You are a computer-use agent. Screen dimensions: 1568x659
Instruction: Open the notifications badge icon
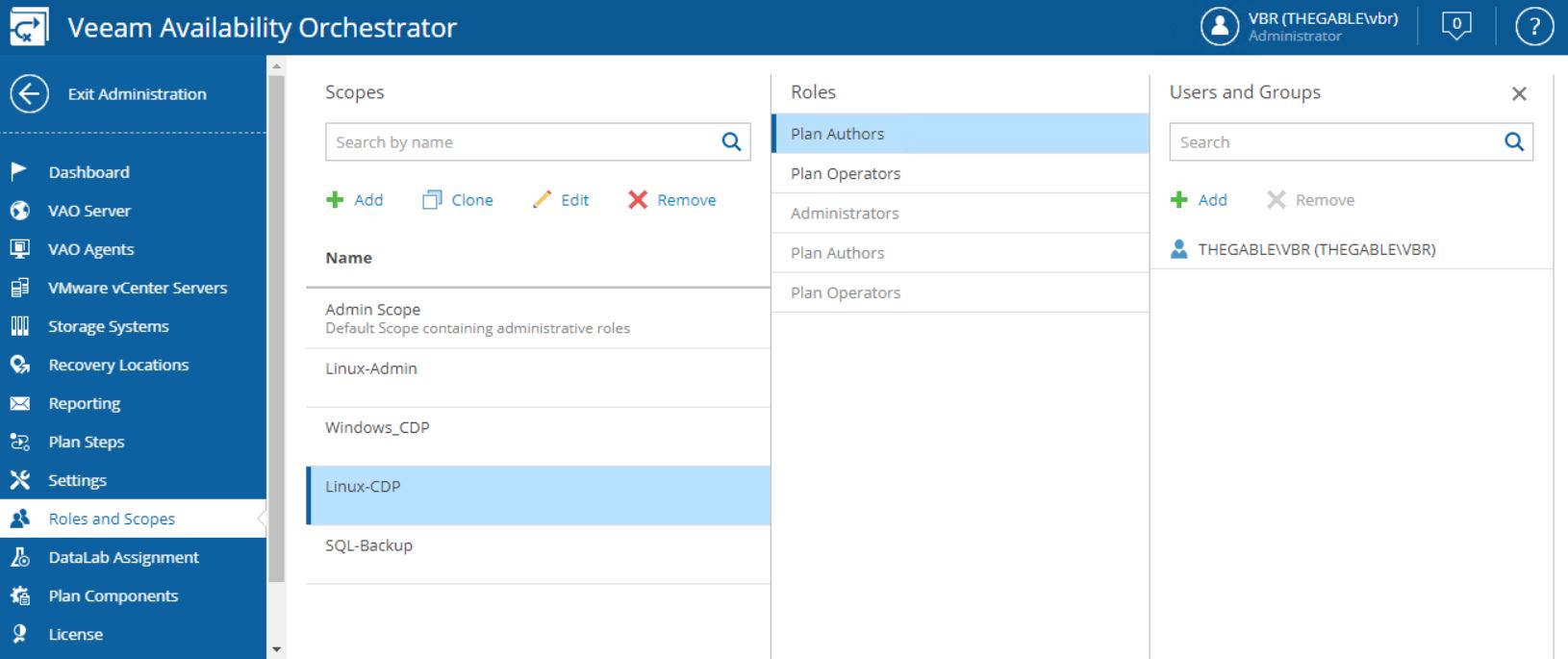pos(1456,26)
